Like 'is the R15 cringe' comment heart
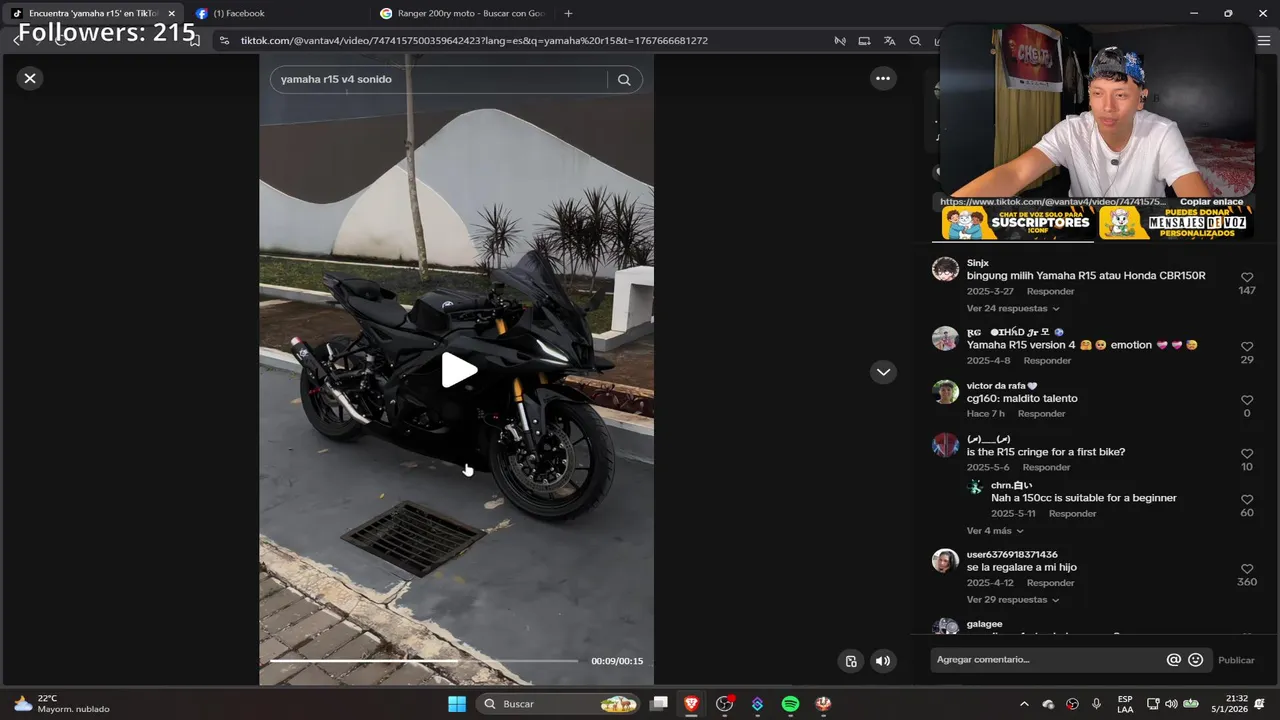 point(1247,454)
